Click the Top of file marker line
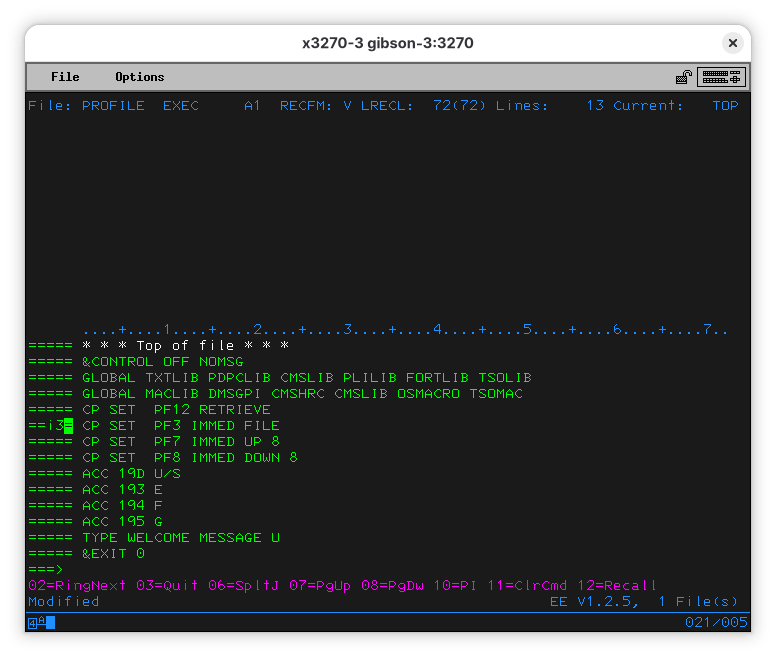Image resolution: width=776 pixels, height=657 pixels. click(185, 346)
